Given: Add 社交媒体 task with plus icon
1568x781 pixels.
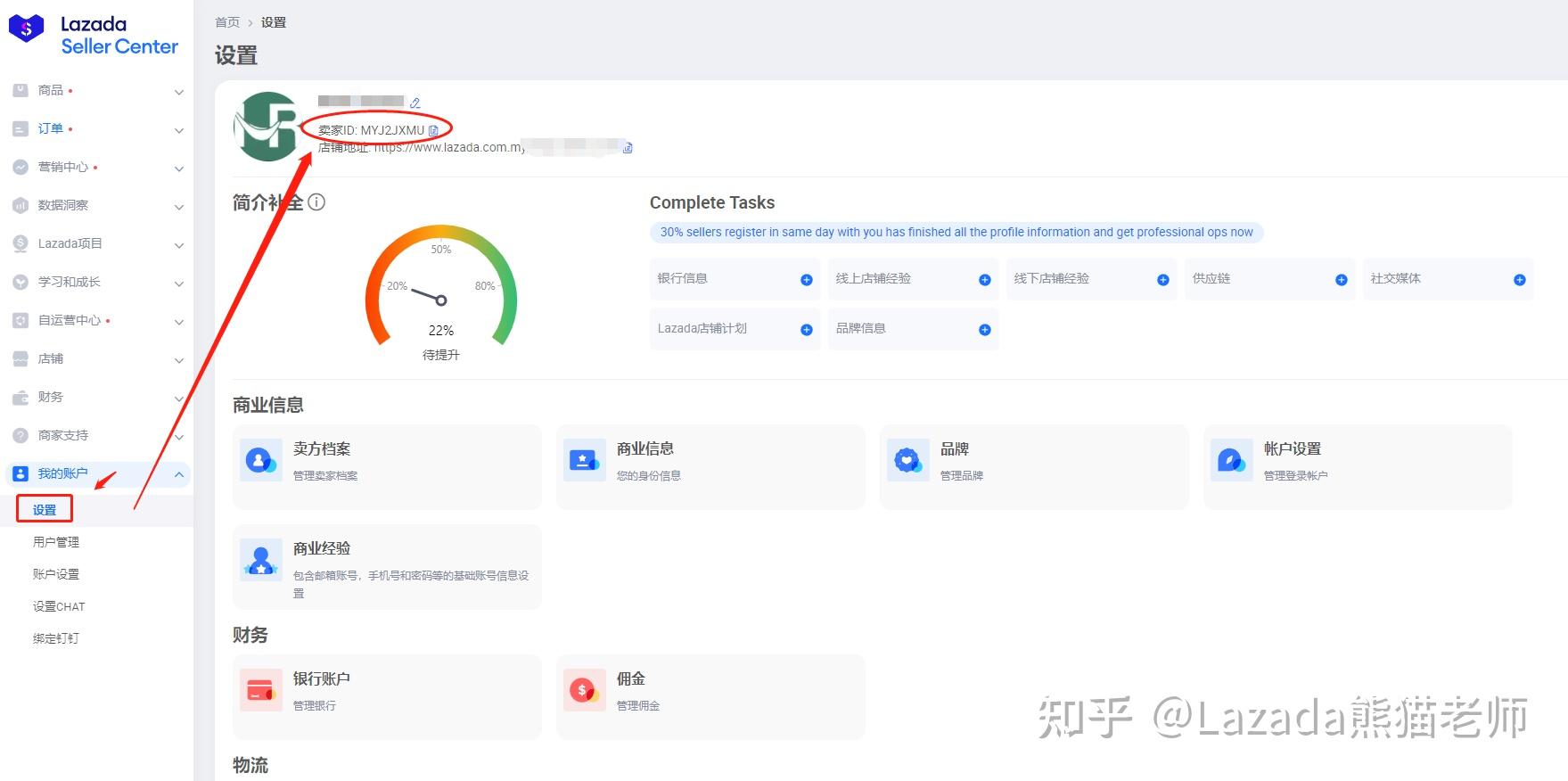Looking at the screenshot, I should click(x=1520, y=280).
